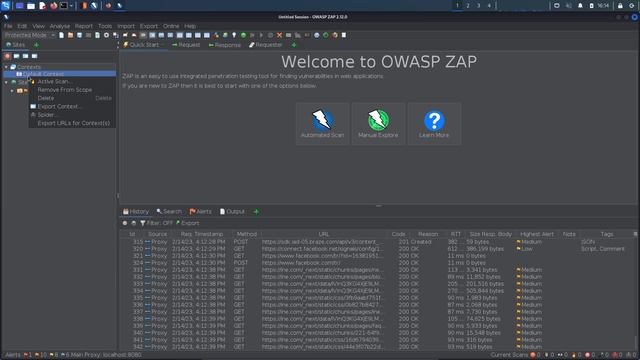Sort by the URL column header

324,234
